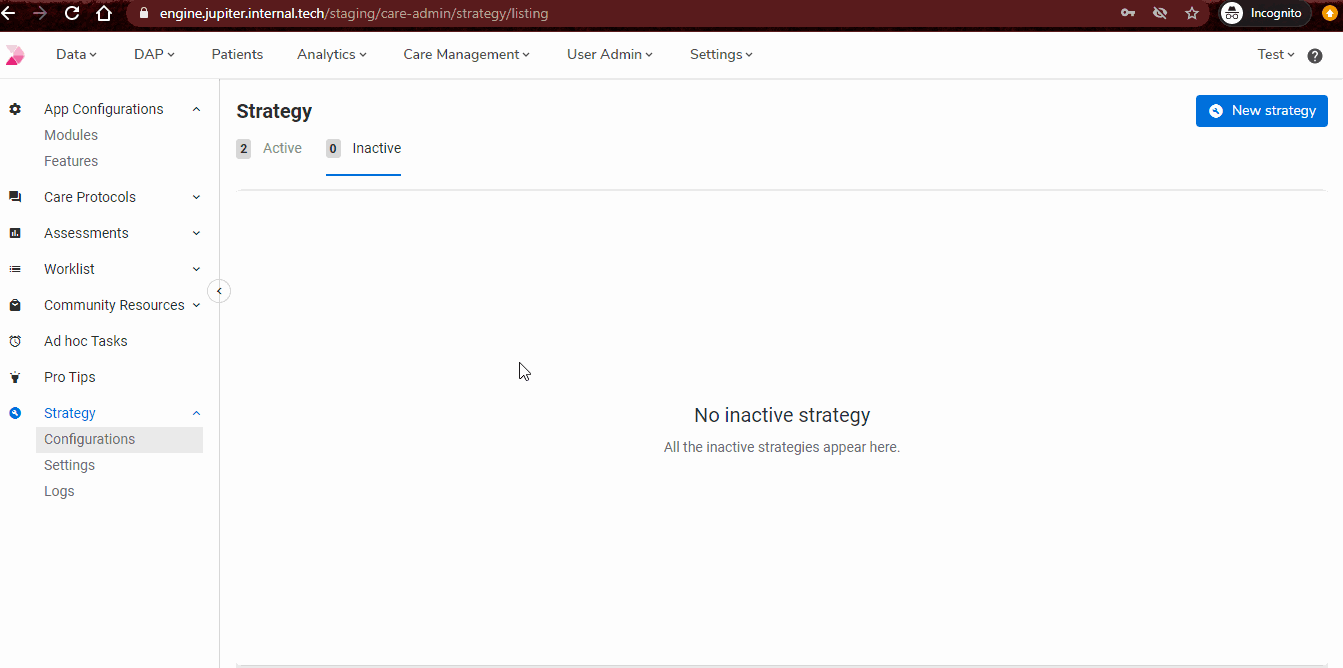This screenshot has height=668, width=1343.
Task: Go to Patients in top menu
Action: tap(237, 55)
